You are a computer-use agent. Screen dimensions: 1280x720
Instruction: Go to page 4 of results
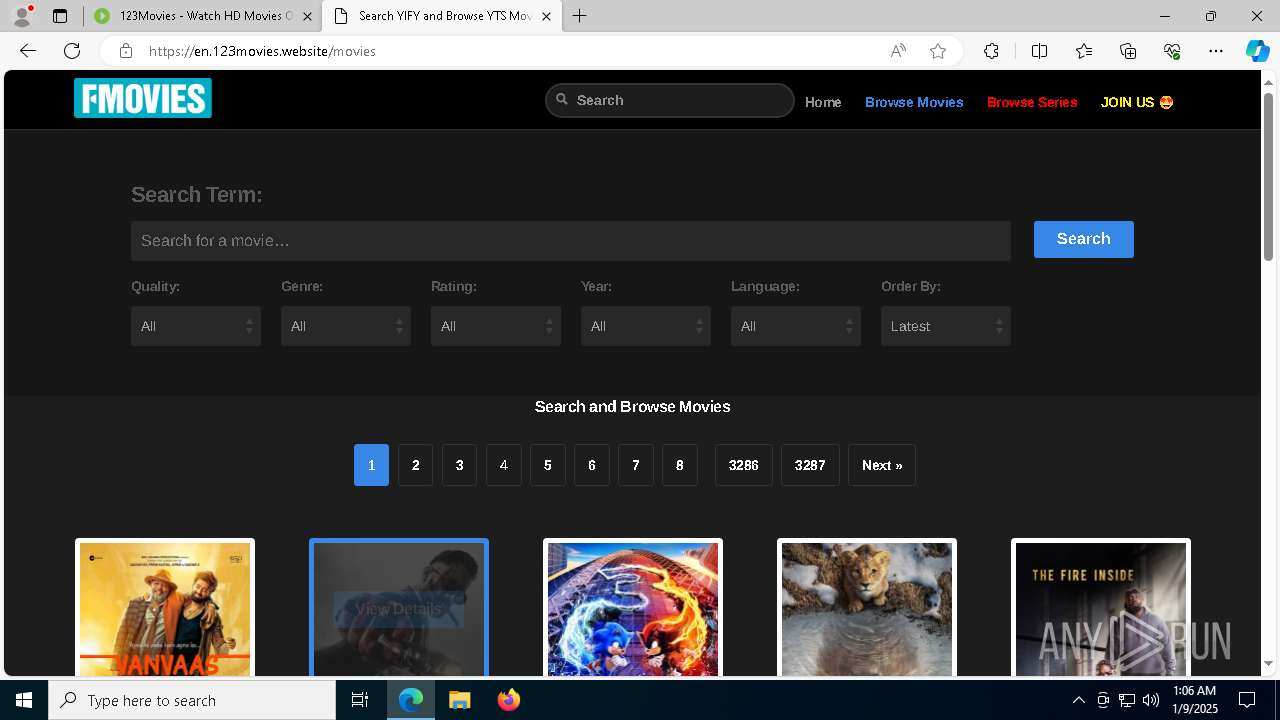tap(503, 465)
